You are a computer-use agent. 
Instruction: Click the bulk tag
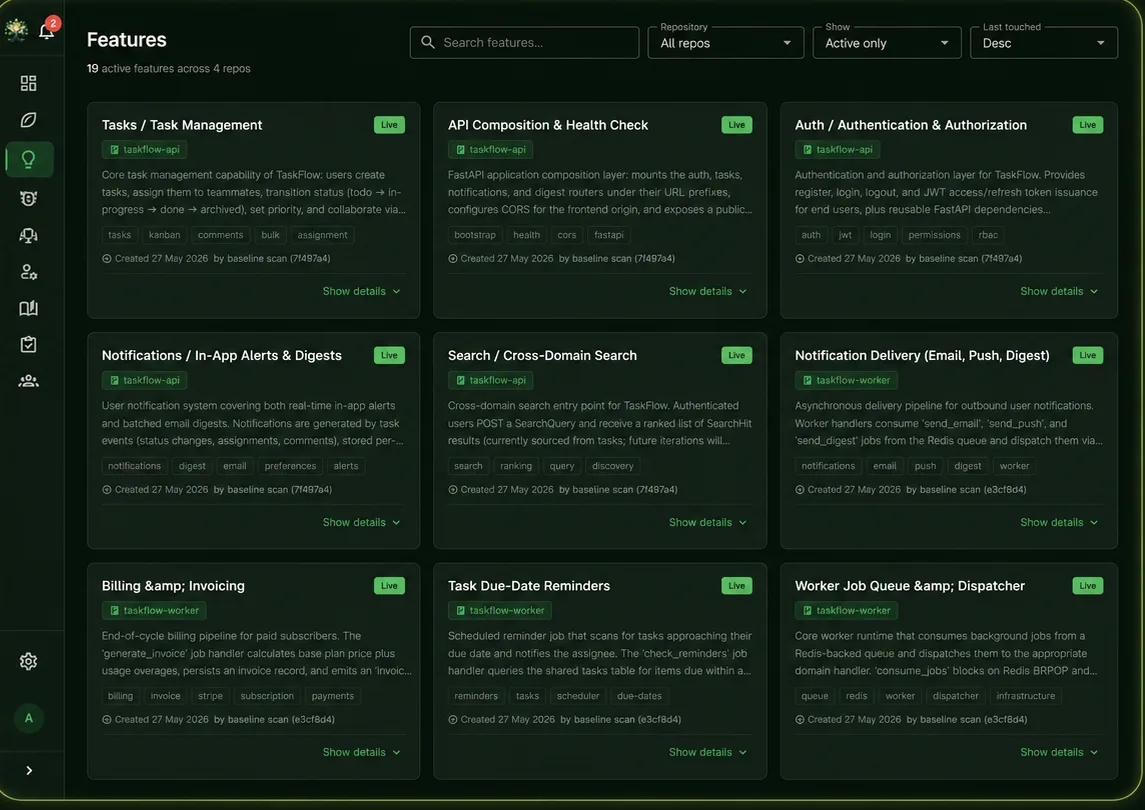click(x=270, y=235)
